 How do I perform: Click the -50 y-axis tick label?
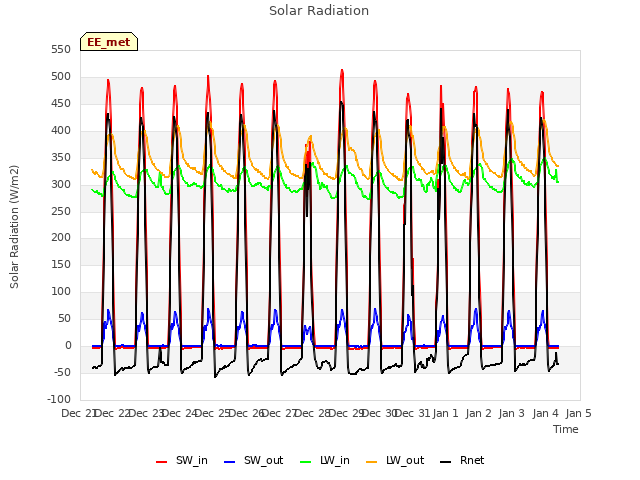pyautogui.click(x=63, y=372)
